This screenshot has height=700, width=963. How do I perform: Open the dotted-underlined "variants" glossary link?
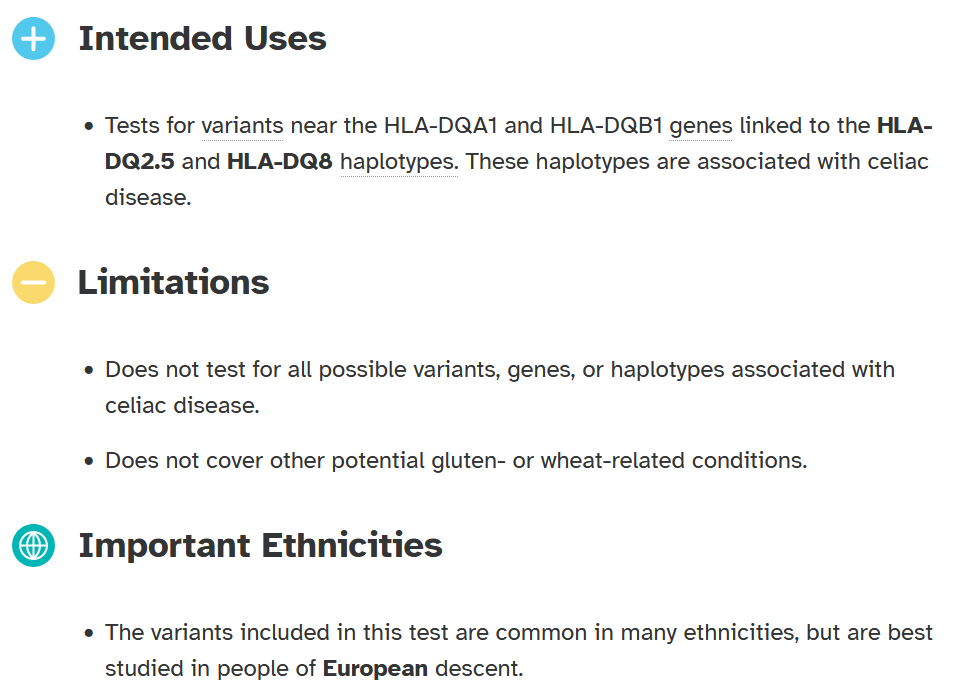[x=242, y=127]
